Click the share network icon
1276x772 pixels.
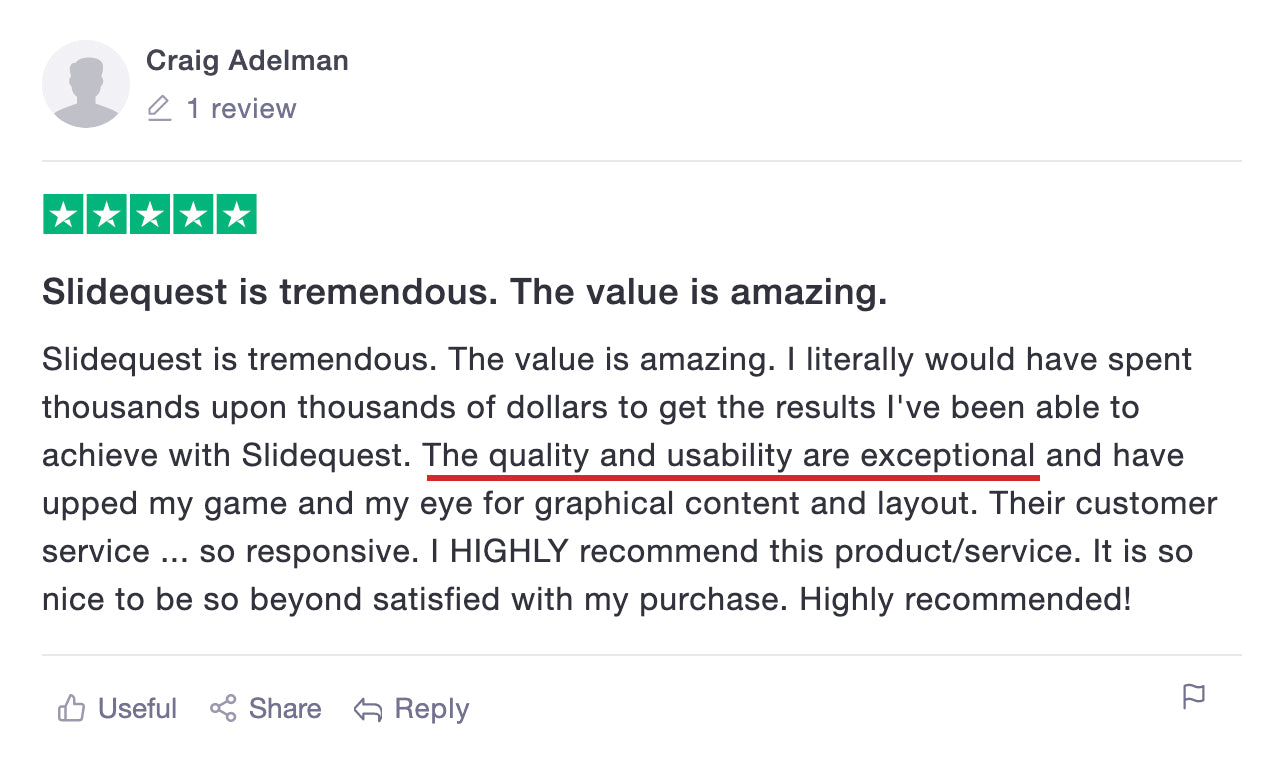[x=223, y=709]
